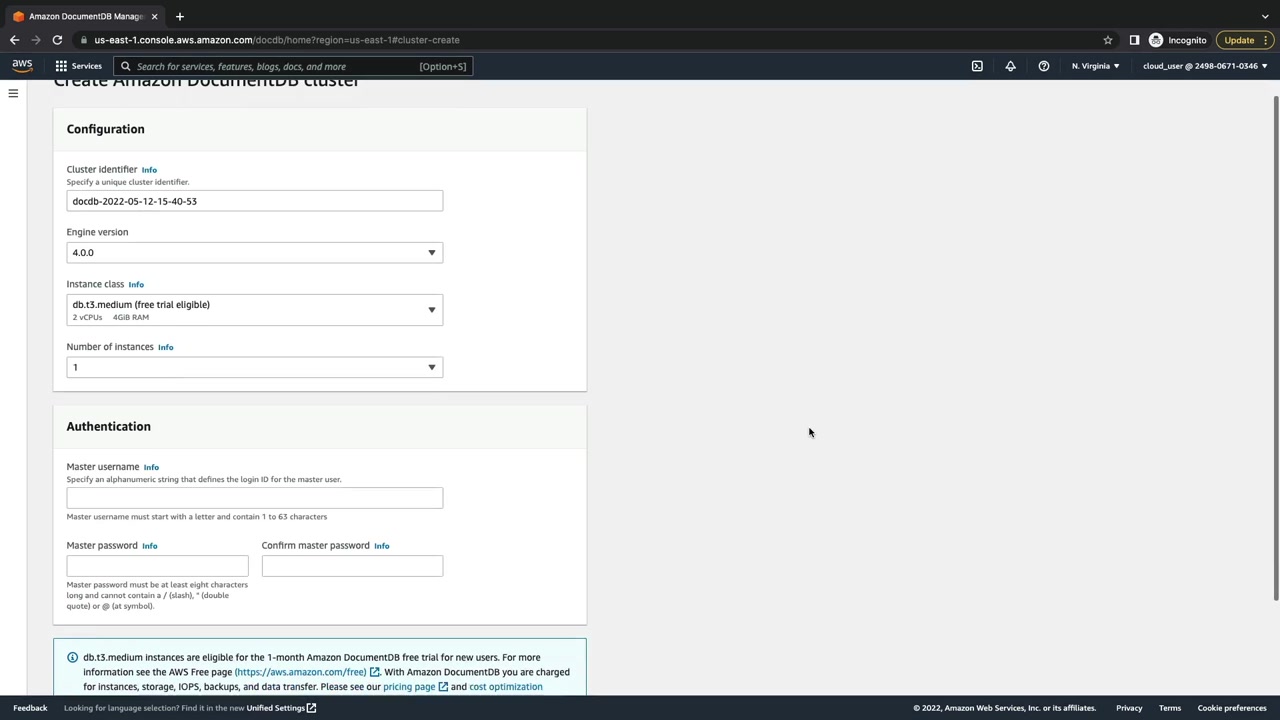Click the Master username input field
1280x720 pixels.
[x=255, y=498]
